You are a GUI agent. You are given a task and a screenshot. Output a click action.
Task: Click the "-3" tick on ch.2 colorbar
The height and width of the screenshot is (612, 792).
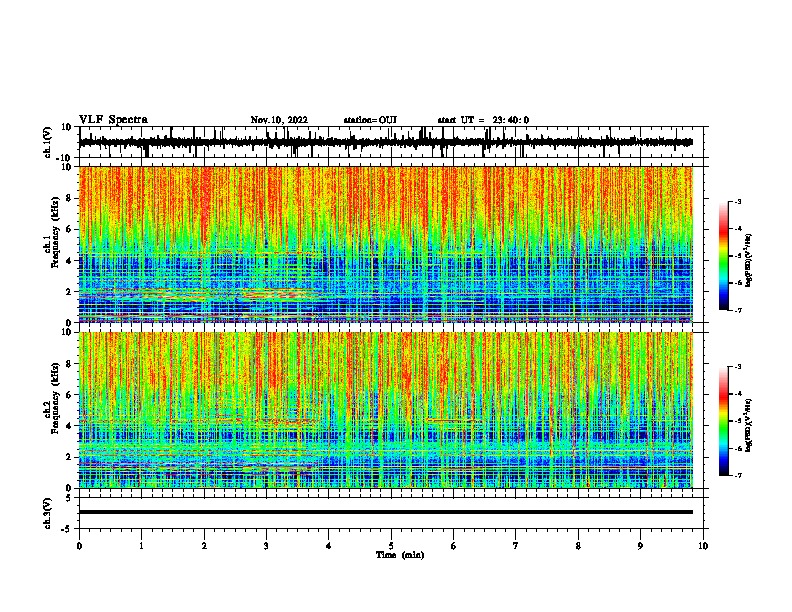pos(737,367)
